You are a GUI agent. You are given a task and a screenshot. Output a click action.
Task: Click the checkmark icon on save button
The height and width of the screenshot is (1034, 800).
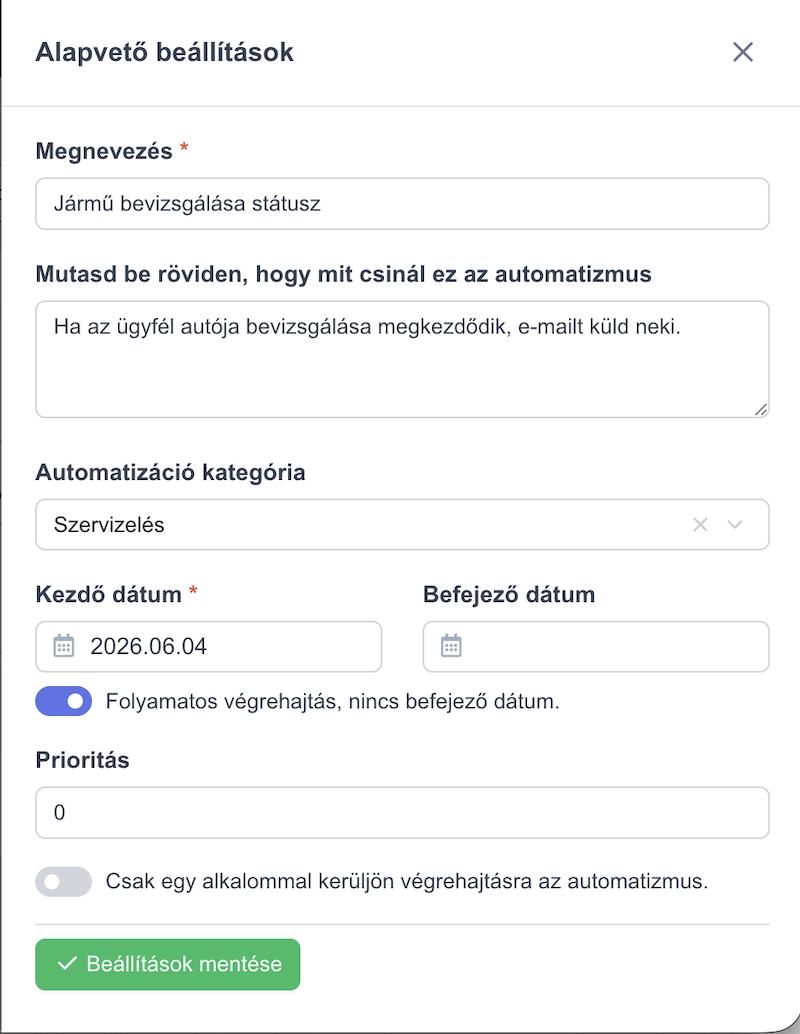coord(67,964)
